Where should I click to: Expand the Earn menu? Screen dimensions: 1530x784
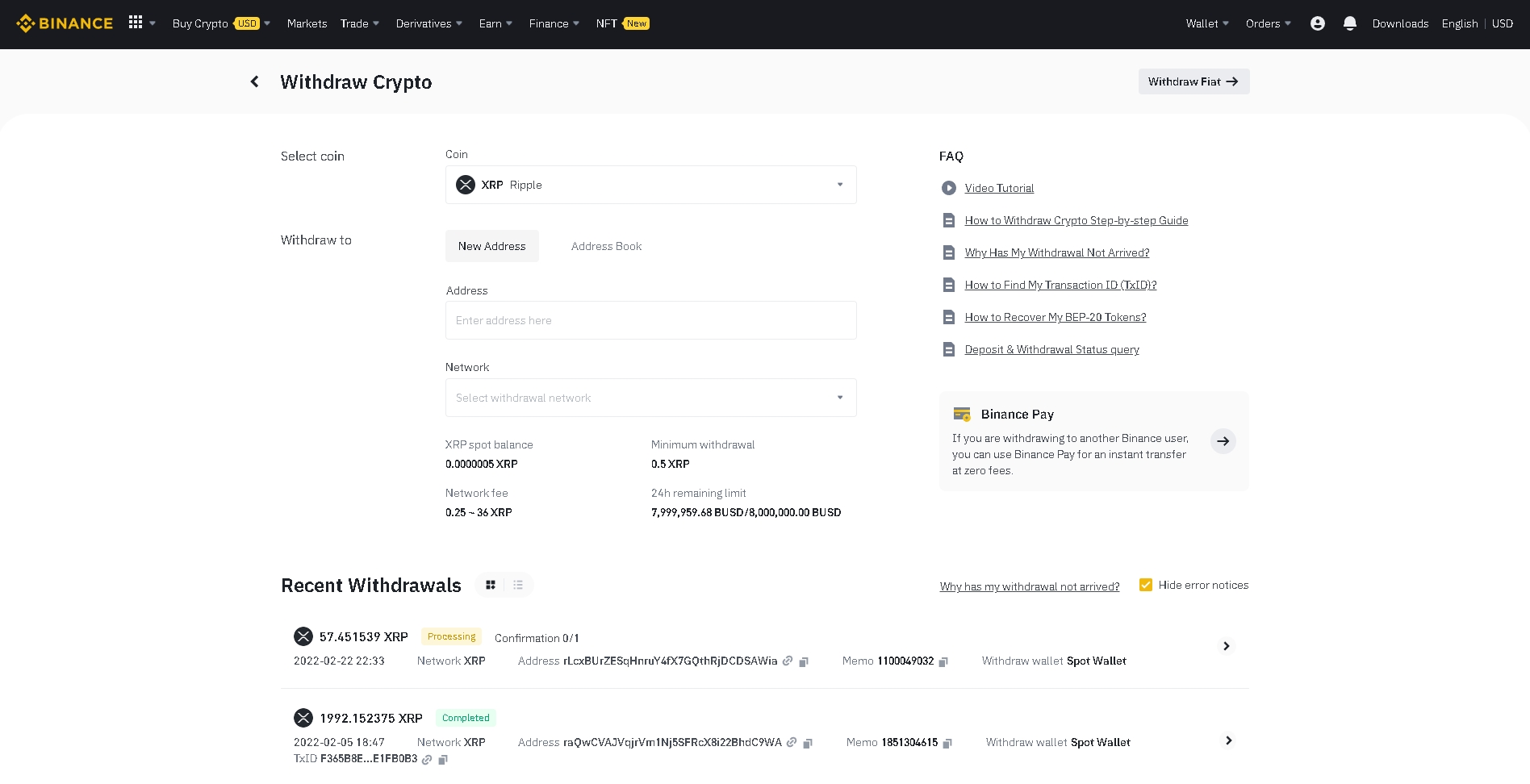495,23
